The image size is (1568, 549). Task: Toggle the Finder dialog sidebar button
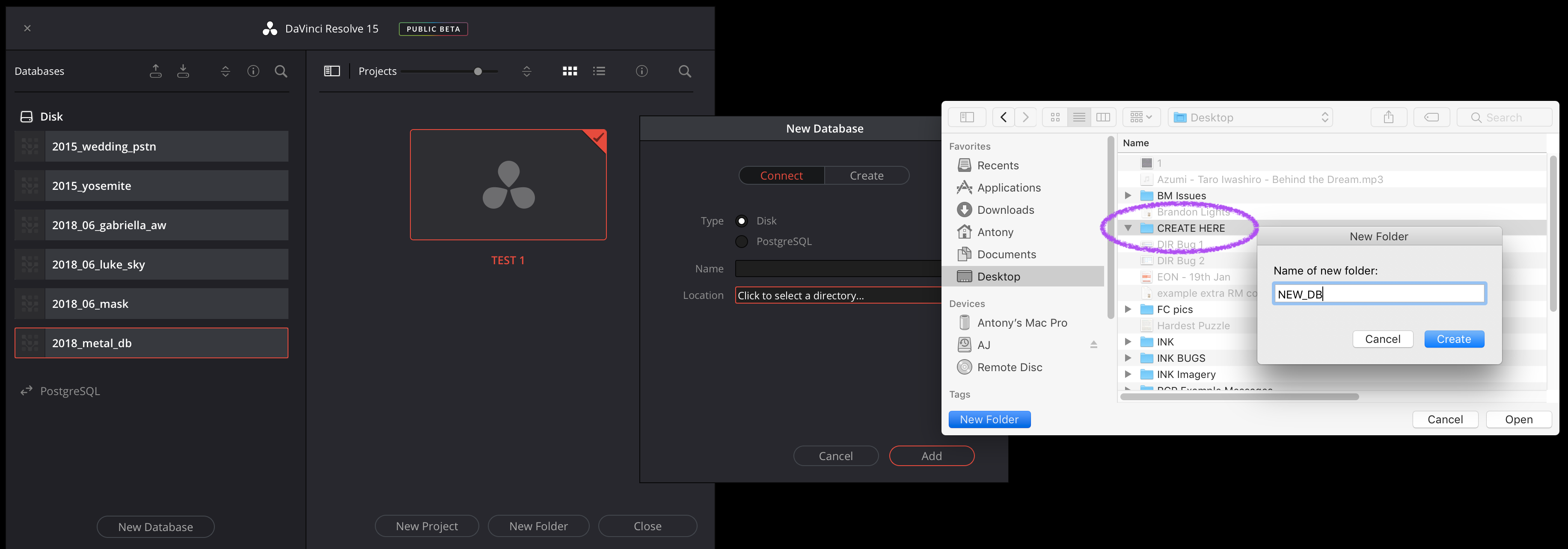(x=967, y=117)
